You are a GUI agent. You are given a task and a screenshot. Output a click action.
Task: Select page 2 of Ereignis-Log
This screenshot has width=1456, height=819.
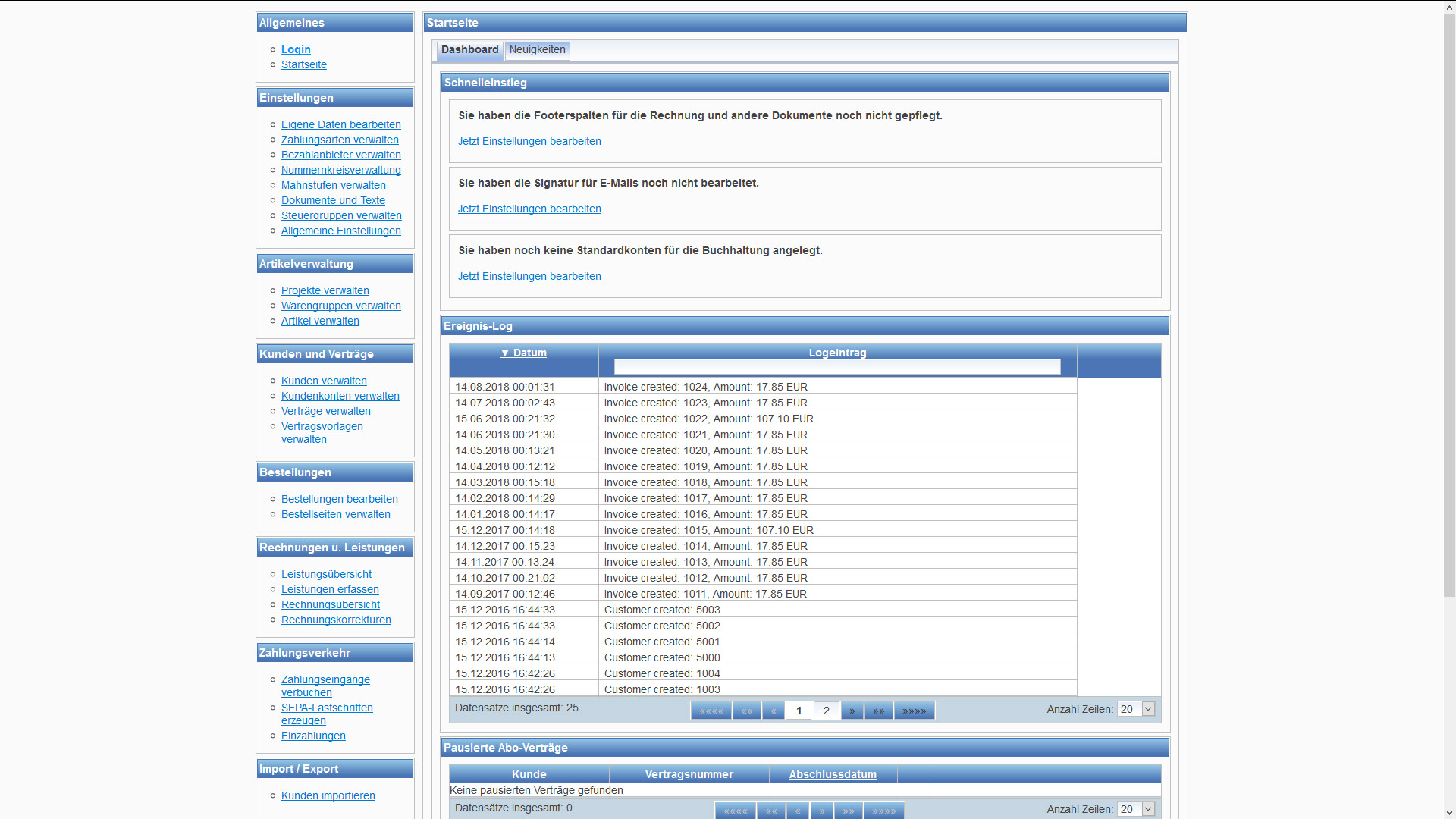coord(826,711)
